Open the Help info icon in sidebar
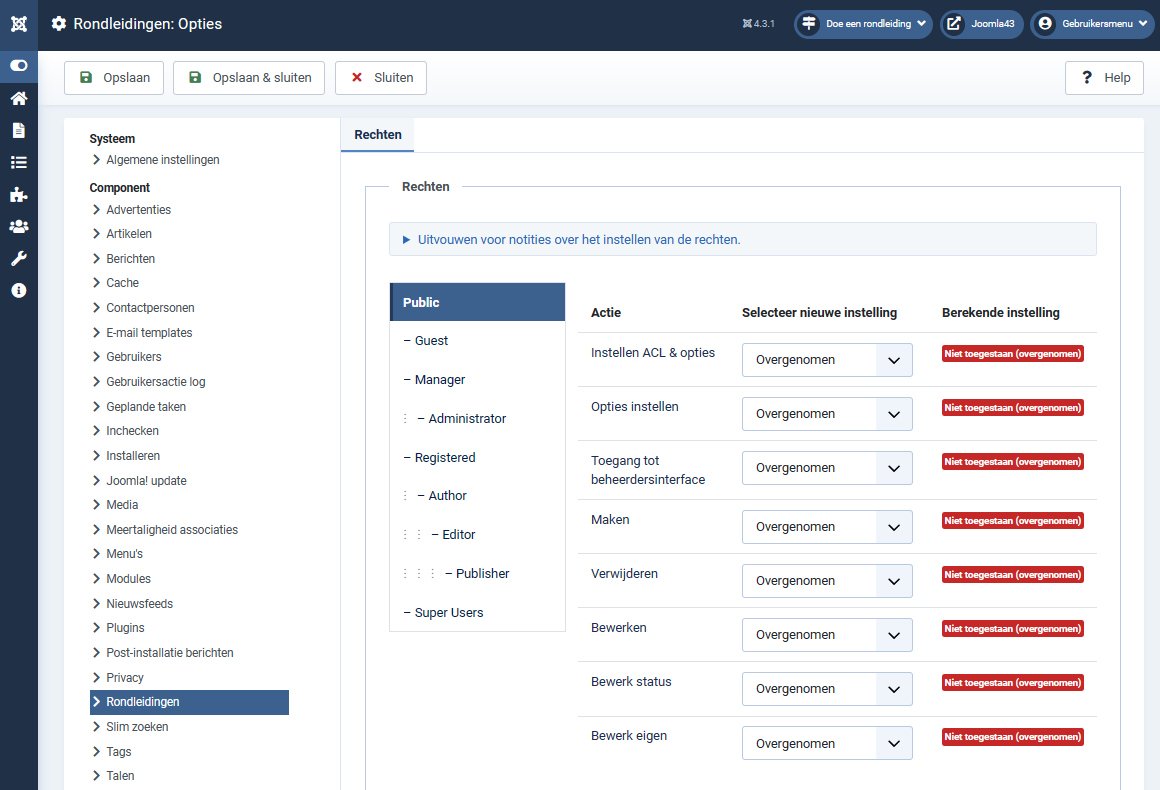 click(19, 290)
